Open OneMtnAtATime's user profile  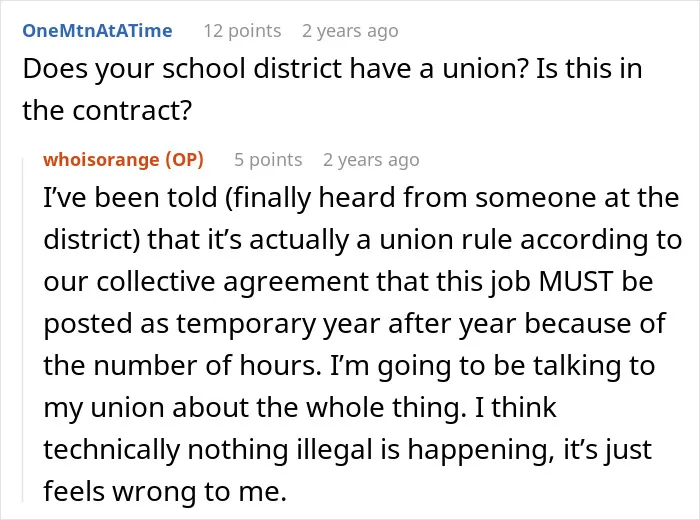coord(97,31)
